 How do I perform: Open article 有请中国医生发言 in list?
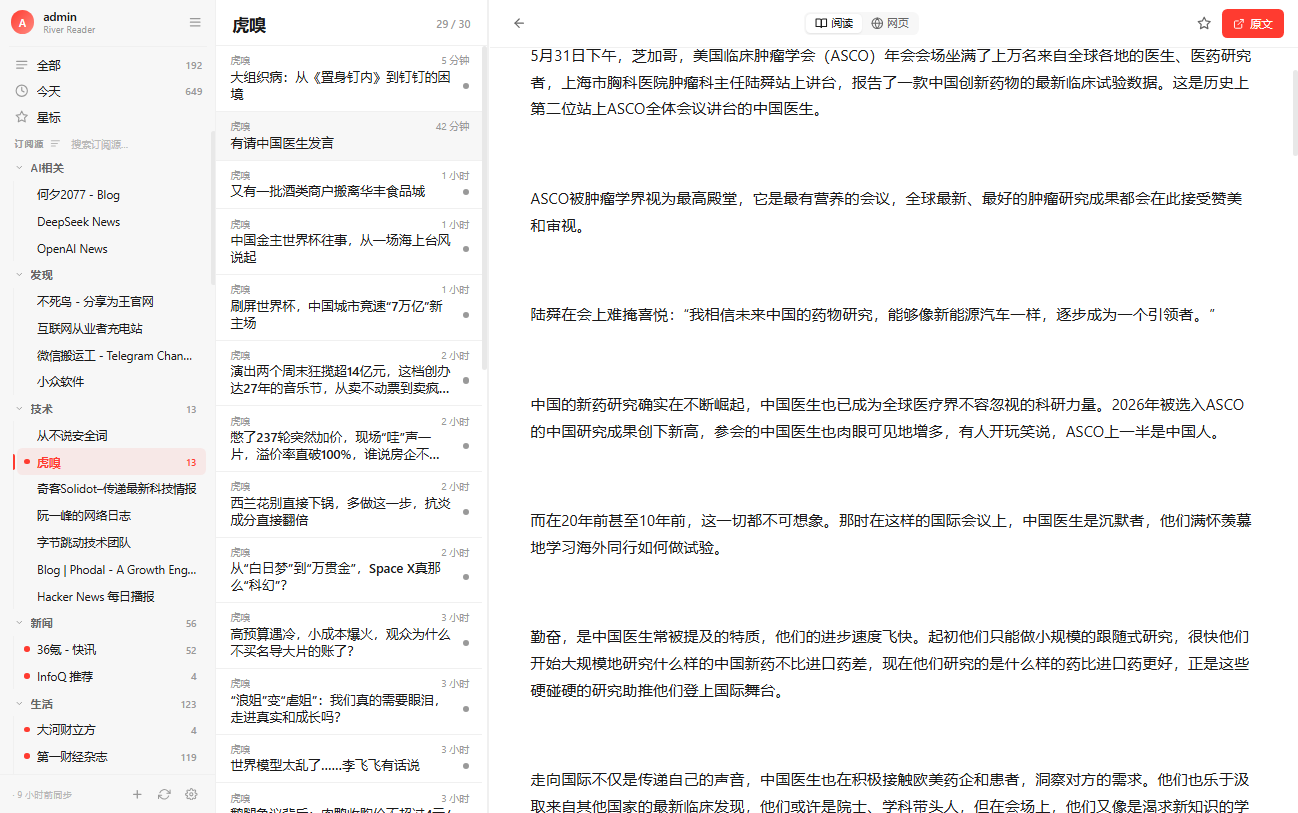point(348,136)
